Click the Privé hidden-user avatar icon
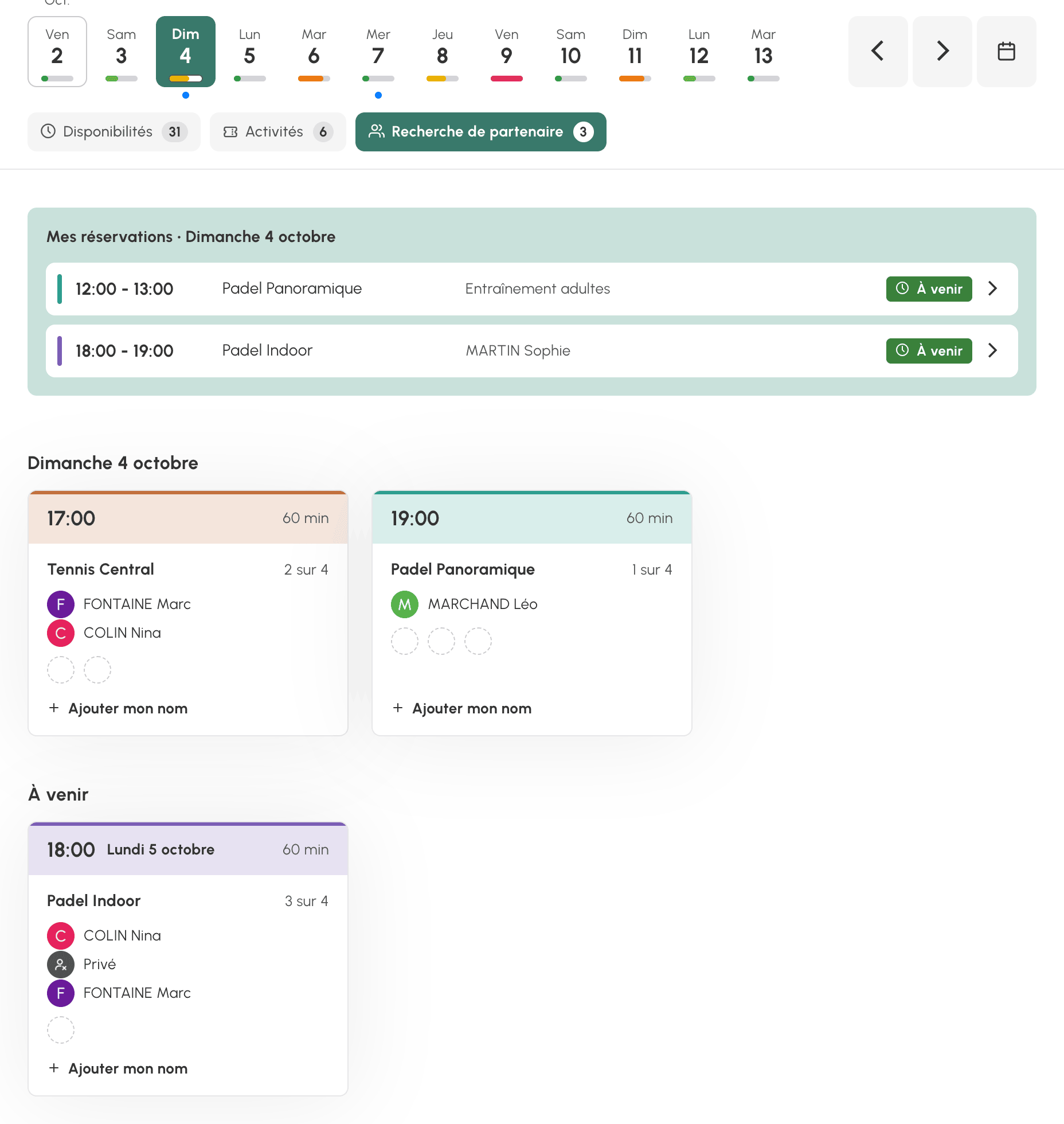The image size is (1064, 1124). point(61,965)
